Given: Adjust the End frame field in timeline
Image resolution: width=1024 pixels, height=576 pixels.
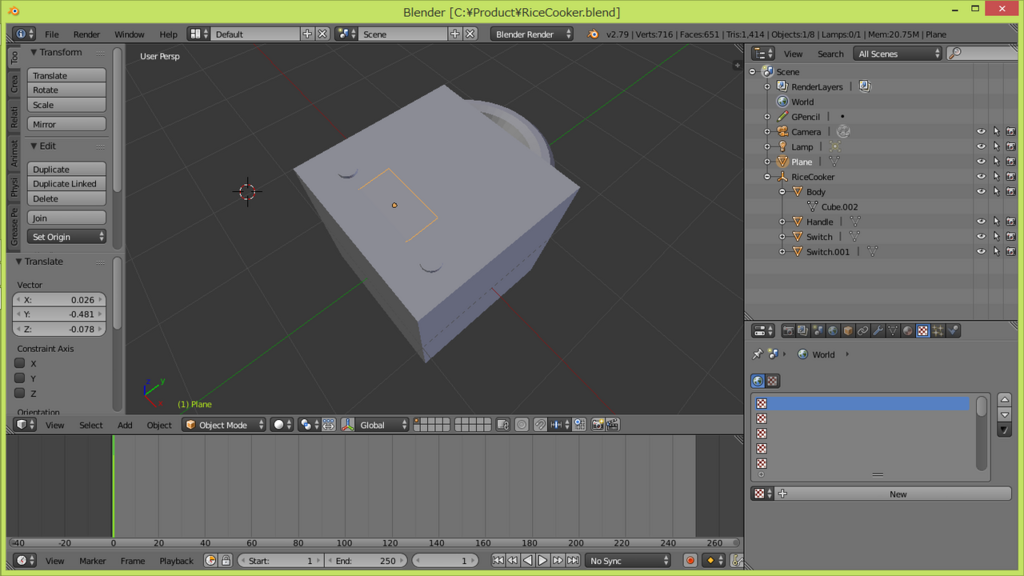Looking at the screenshot, I should [x=366, y=561].
